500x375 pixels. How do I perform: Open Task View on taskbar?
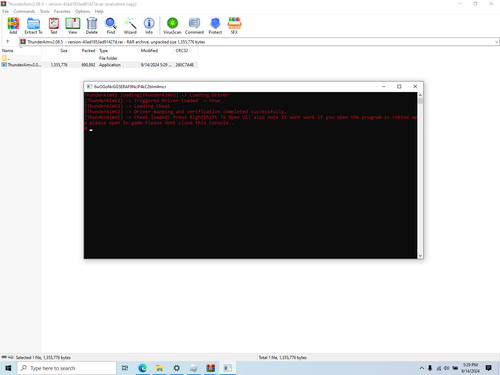pos(125,368)
